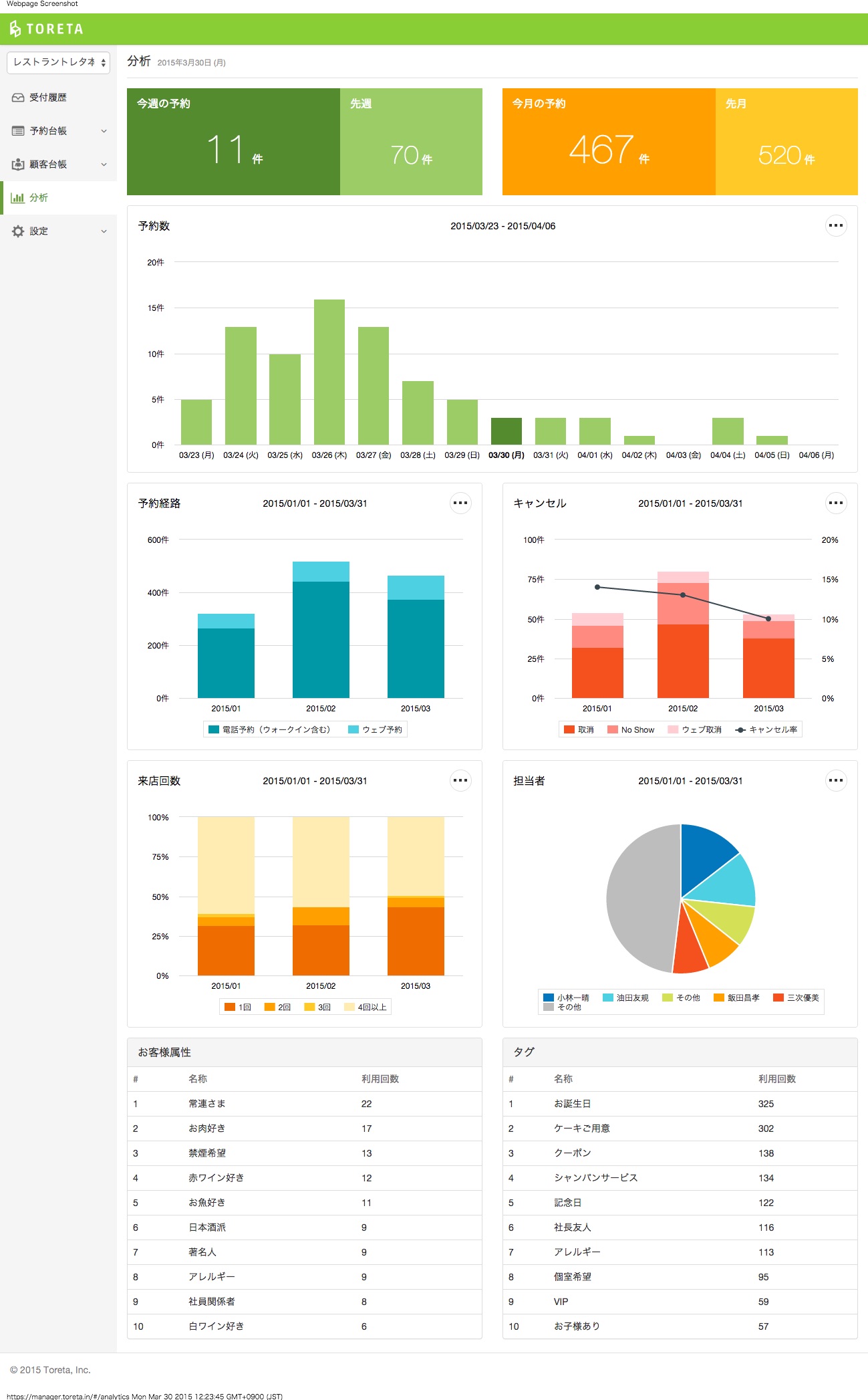Toggle No Show legend swatch
Screen dimensions: 868x1400
[613, 729]
